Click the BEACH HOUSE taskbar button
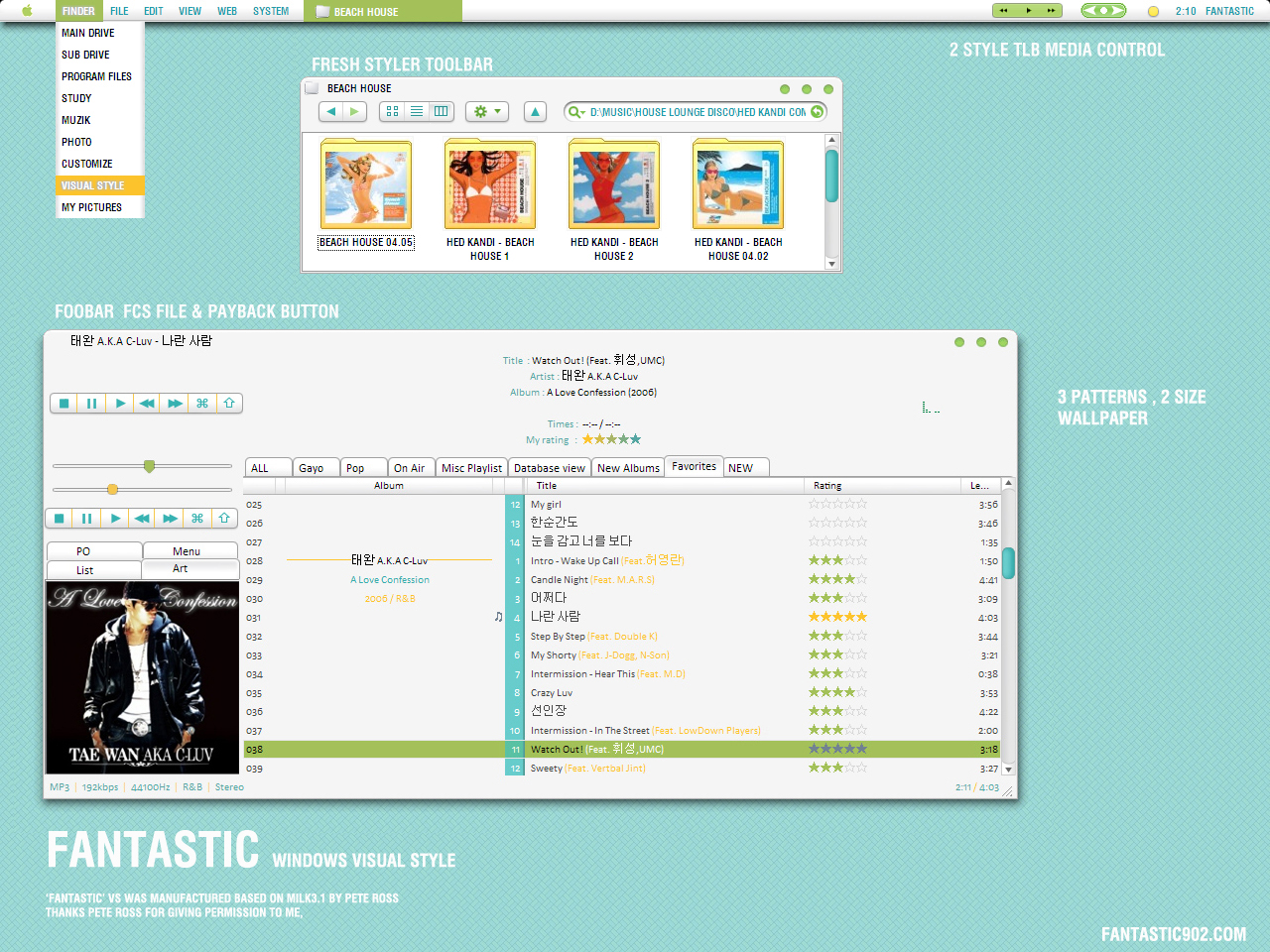 pyautogui.click(x=385, y=12)
